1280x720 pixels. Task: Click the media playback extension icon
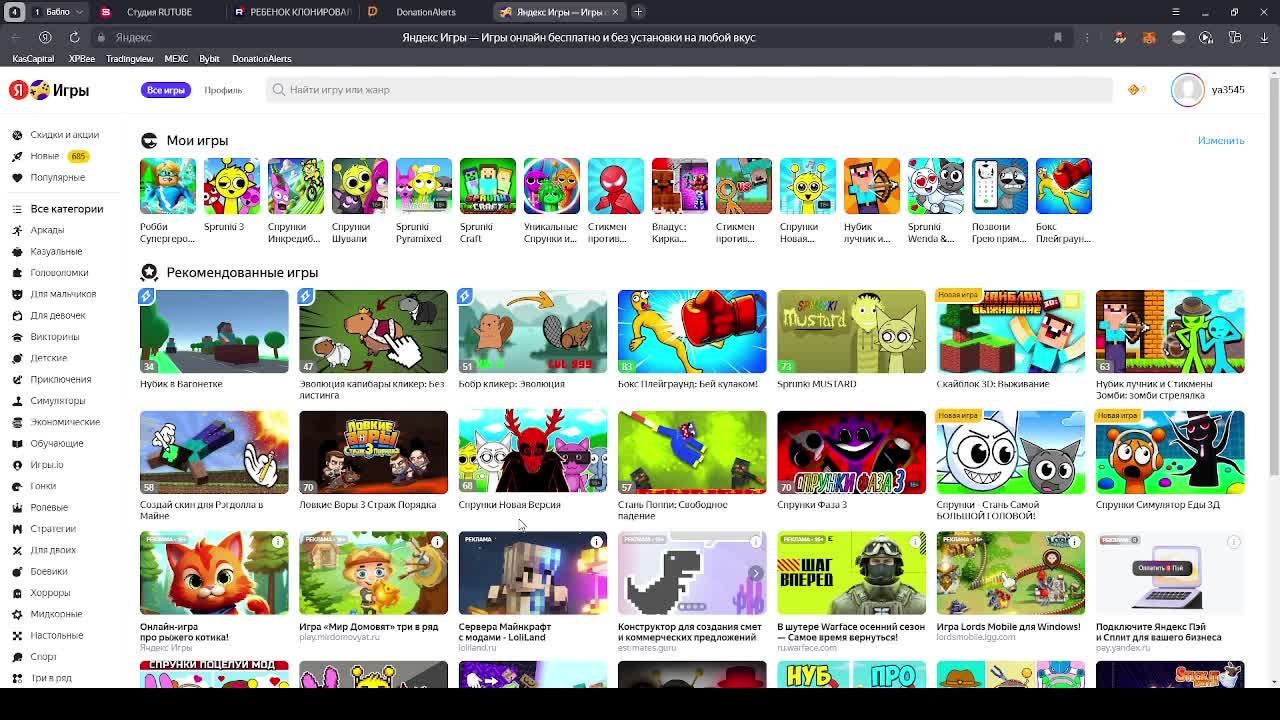pos(1206,37)
